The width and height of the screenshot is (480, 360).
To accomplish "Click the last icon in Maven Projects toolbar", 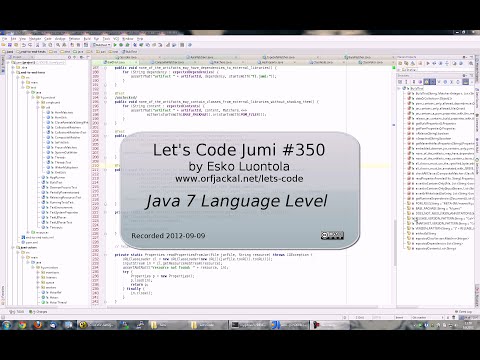I will pyautogui.click(x=471, y=63).
